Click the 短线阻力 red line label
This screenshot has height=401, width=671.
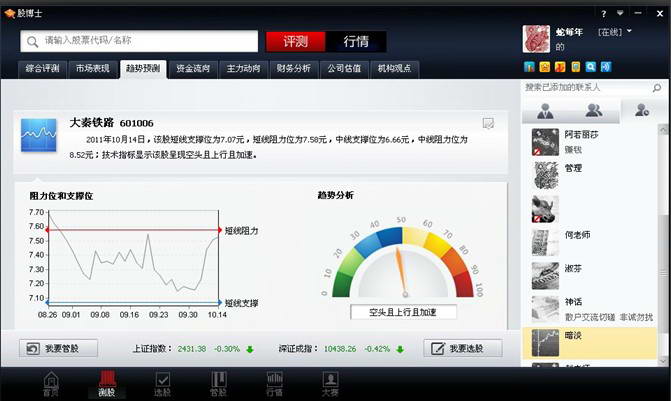(x=241, y=231)
